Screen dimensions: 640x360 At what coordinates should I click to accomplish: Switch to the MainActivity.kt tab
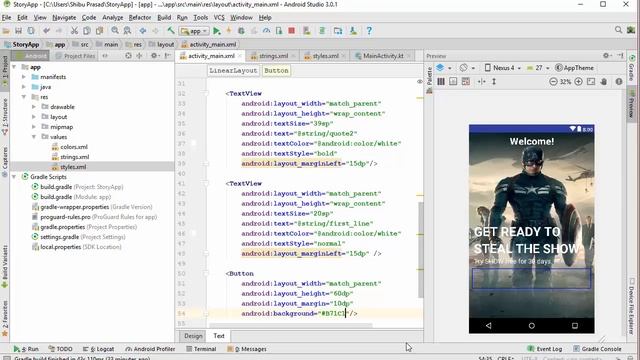[383, 56]
